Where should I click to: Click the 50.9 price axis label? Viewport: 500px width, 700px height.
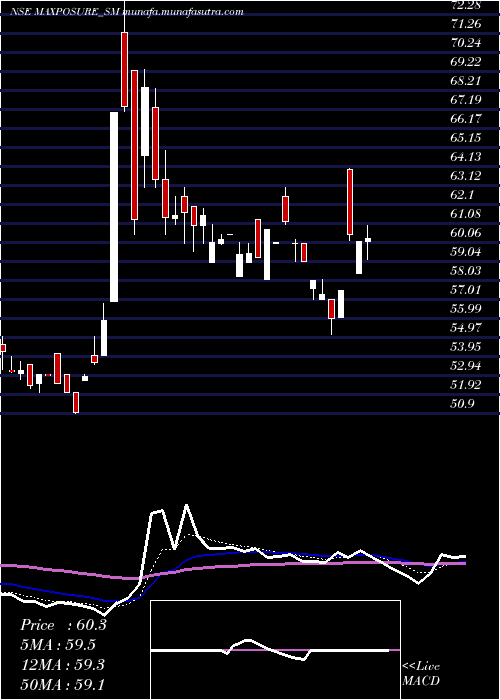[462, 404]
